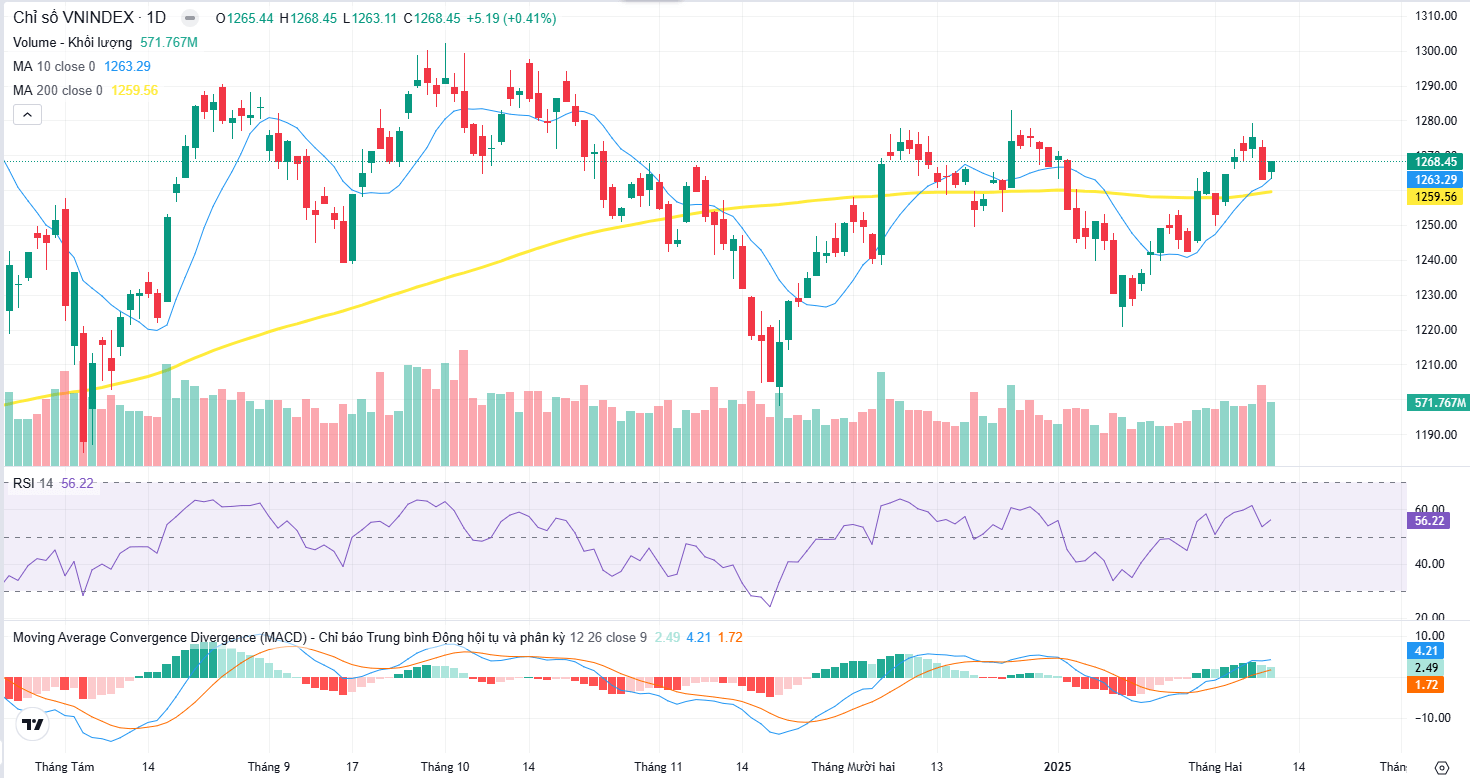Click the MACD legend value 2.49
Image resolution: width=1470 pixels, height=778 pixels.
pyautogui.click(x=667, y=637)
